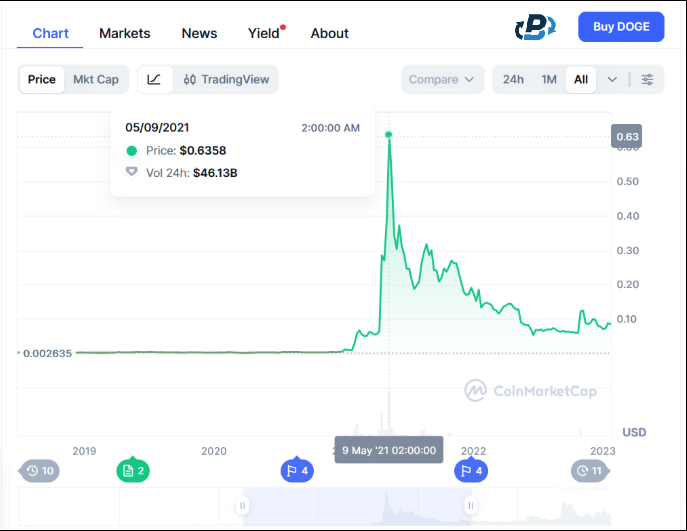The height and width of the screenshot is (531, 687).
Task: Click the green peak data point
Action: [x=389, y=135]
